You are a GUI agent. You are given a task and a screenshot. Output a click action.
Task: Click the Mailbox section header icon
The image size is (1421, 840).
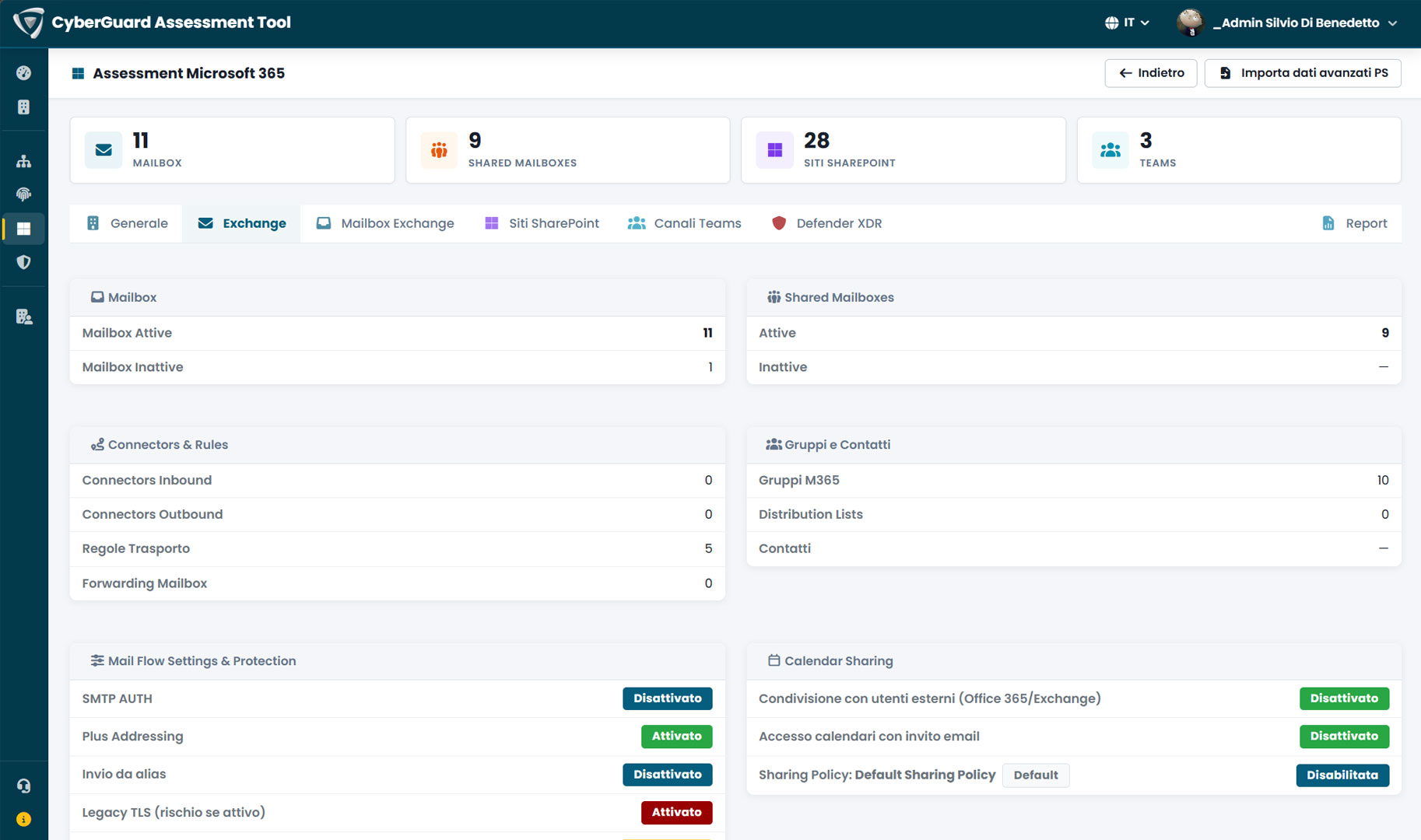click(97, 297)
